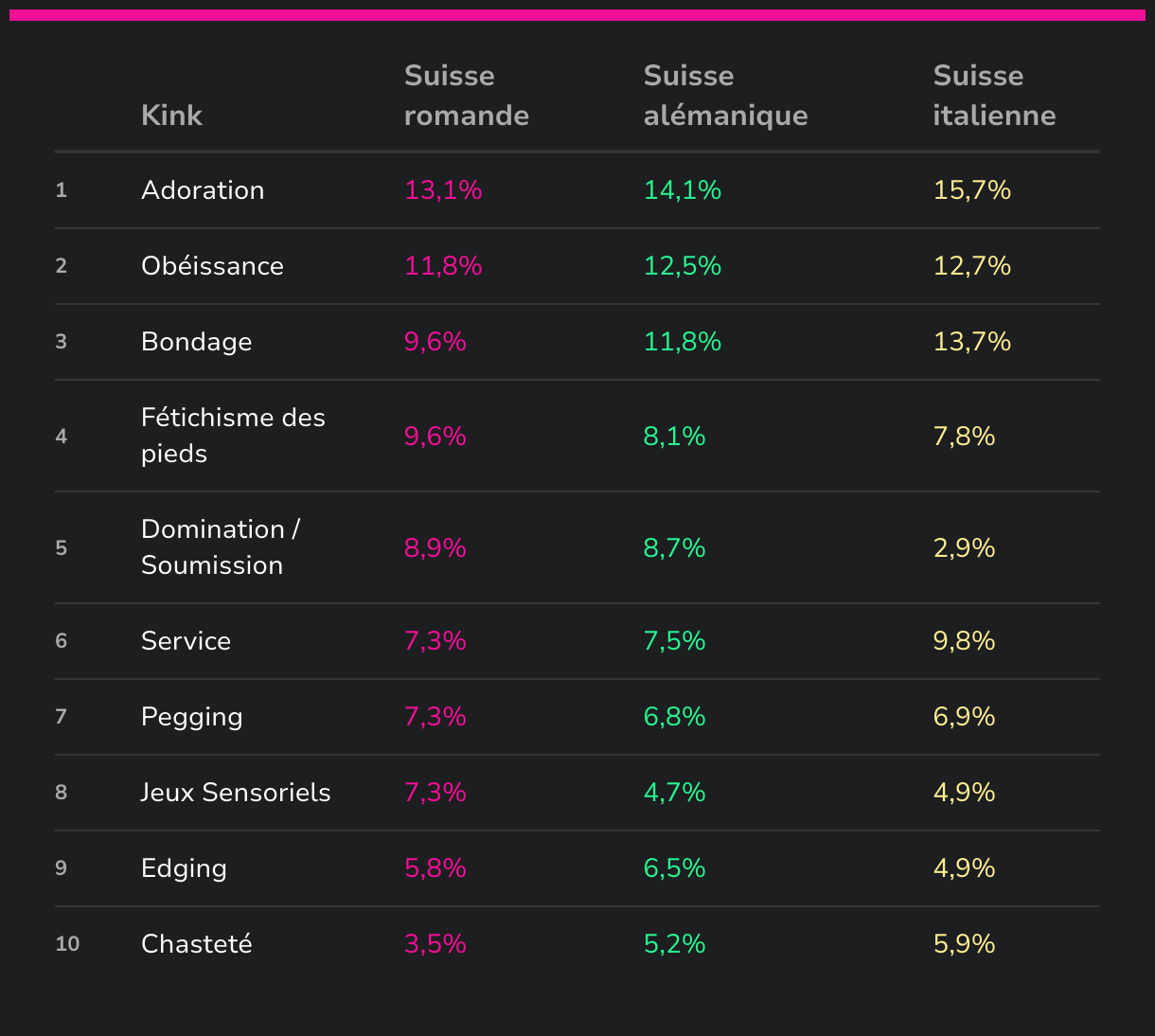Click the 2,9% value for Domination / Soumission
Screen dimensions: 1155x1036
964,548
